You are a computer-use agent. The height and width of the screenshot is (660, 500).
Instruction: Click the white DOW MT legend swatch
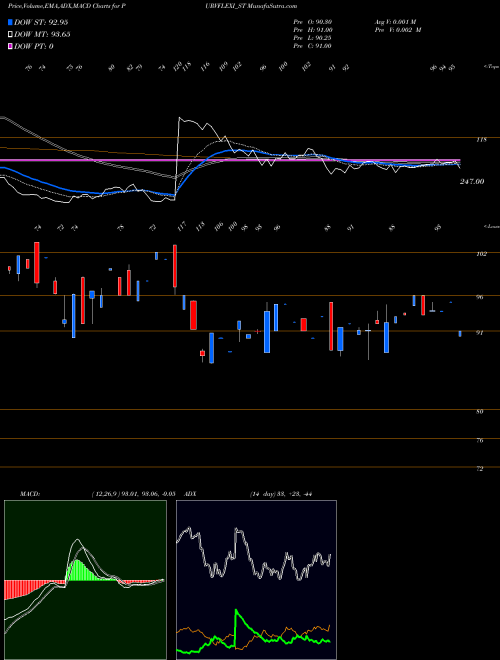(11, 34)
